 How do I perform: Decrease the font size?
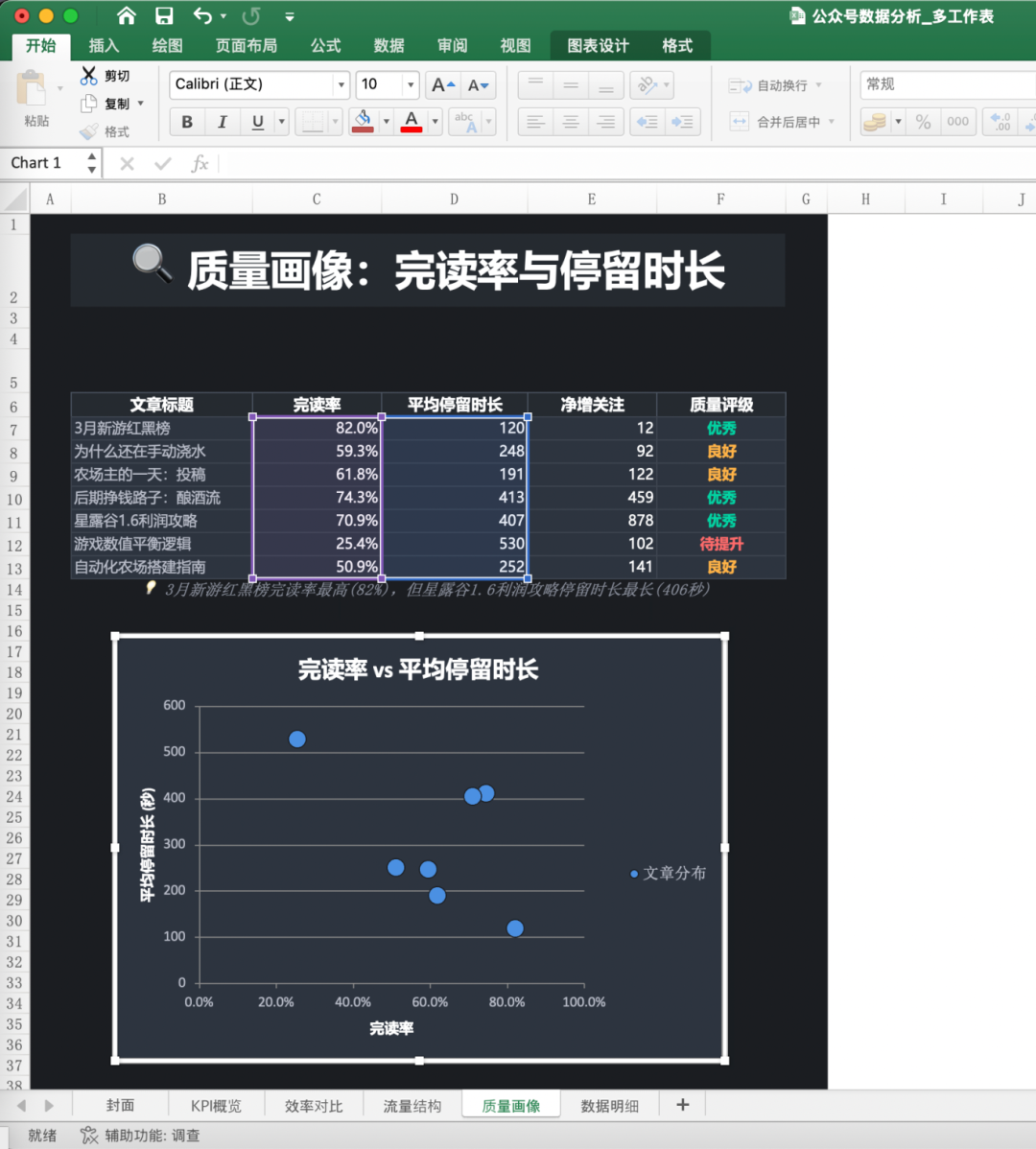click(x=479, y=85)
